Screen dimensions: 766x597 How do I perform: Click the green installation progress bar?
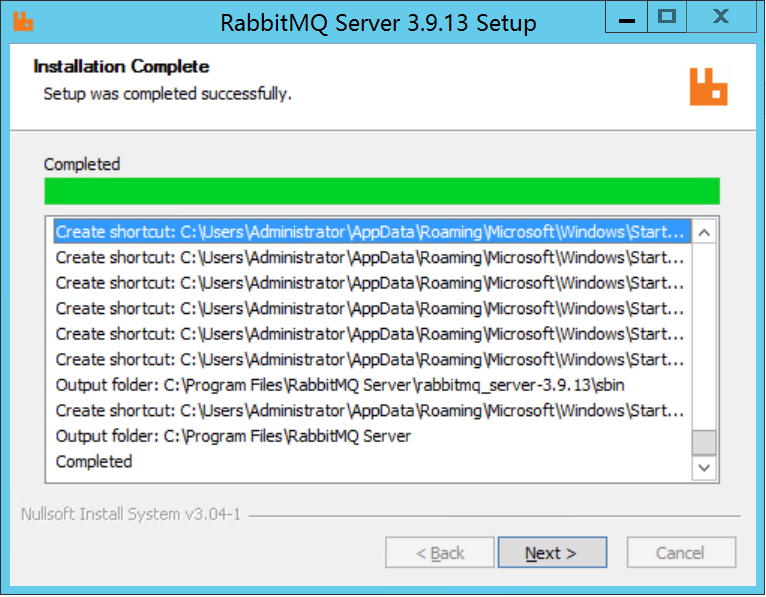(x=382, y=191)
